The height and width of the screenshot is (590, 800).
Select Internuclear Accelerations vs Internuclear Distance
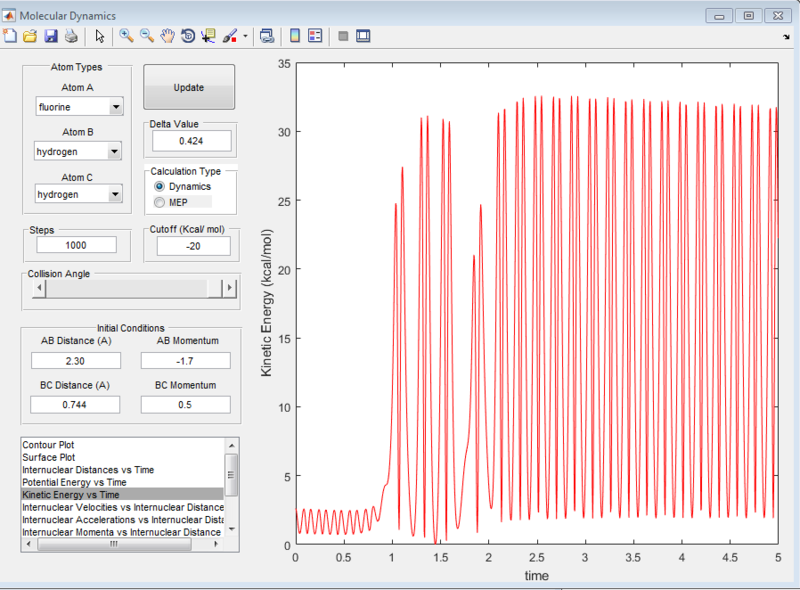122,520
